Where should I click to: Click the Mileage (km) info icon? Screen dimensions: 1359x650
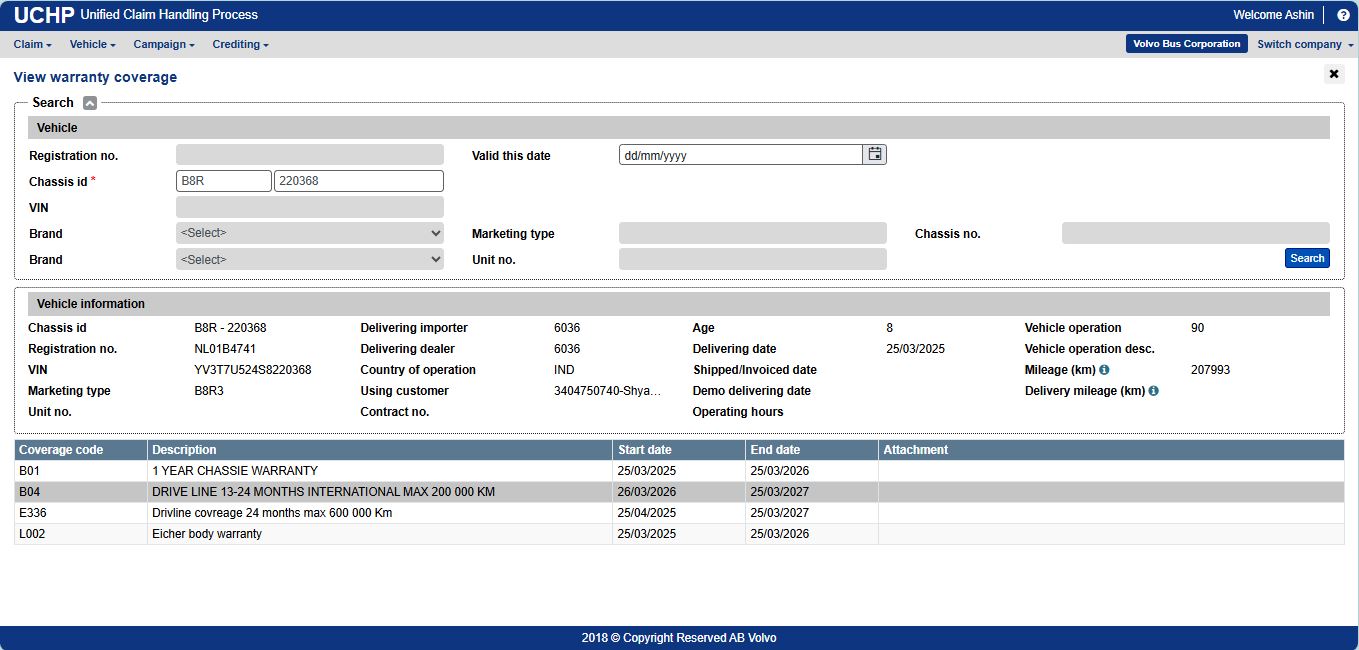1104,370
